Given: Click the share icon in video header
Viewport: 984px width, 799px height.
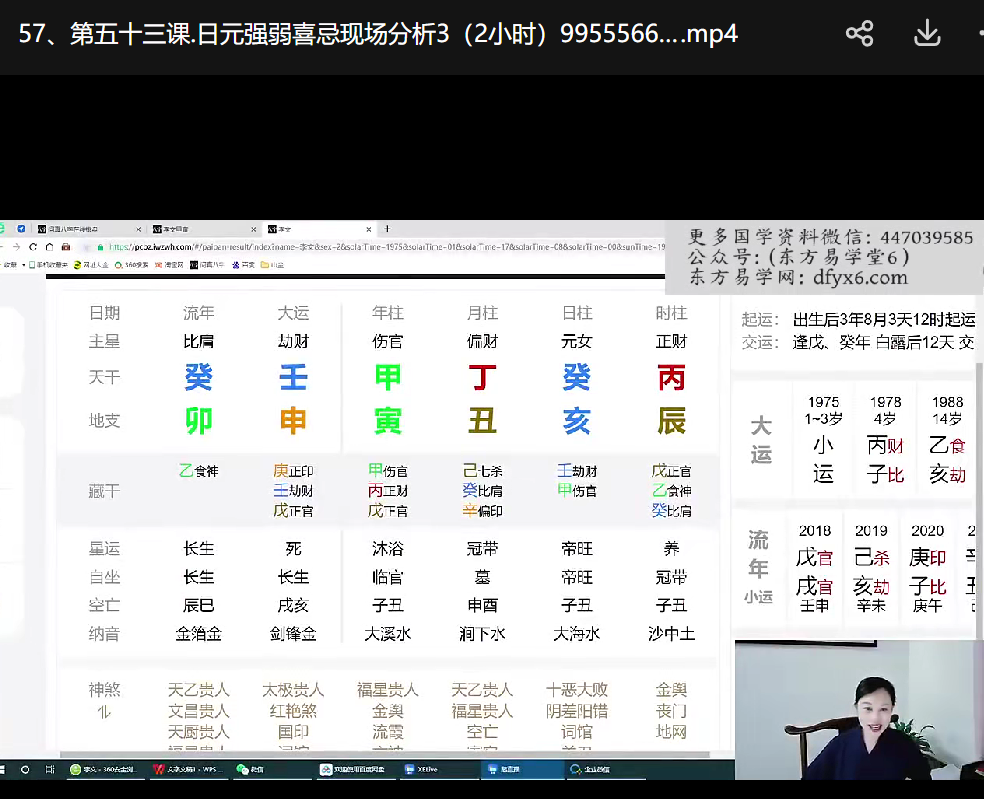Looking at the screenshot, I should click(859, 34).
